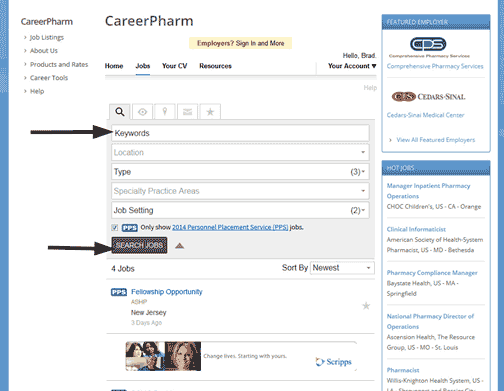Open Help in the sidebar
Screen dimensions: 504x391
pyautogui.click(x=37, y=91)
